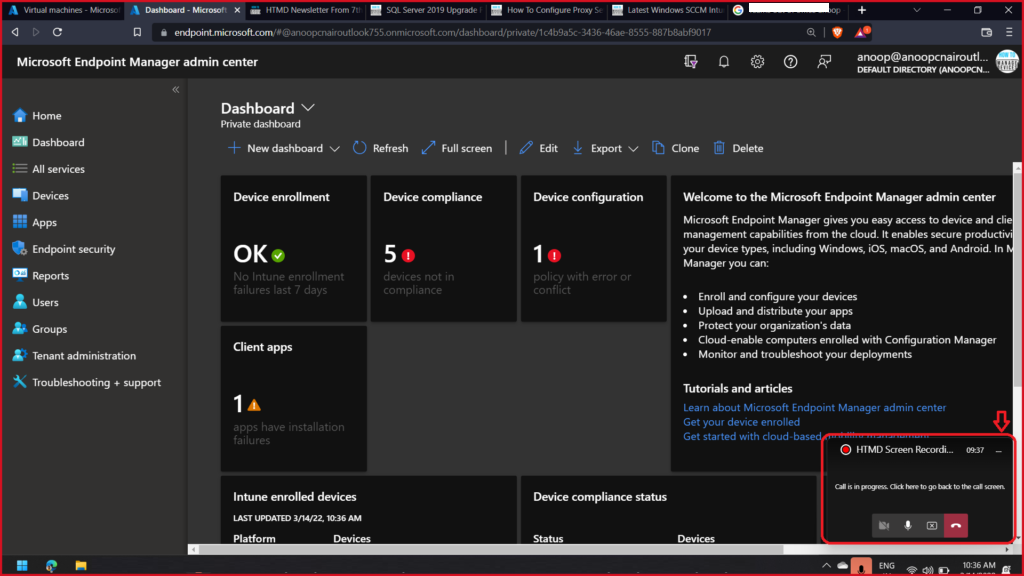Open the feedback icon in header
This screenshot has height=576, width=1024.
(824, 61)
